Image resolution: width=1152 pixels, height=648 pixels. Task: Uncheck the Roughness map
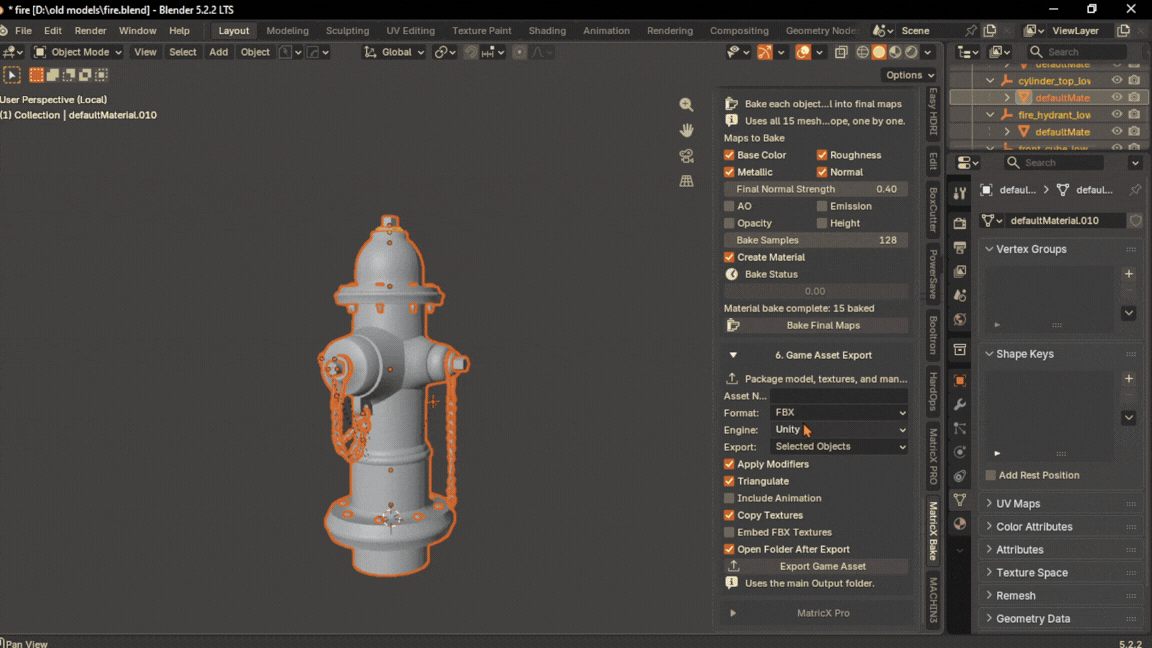pyautogui.click(x=821, y=155)
